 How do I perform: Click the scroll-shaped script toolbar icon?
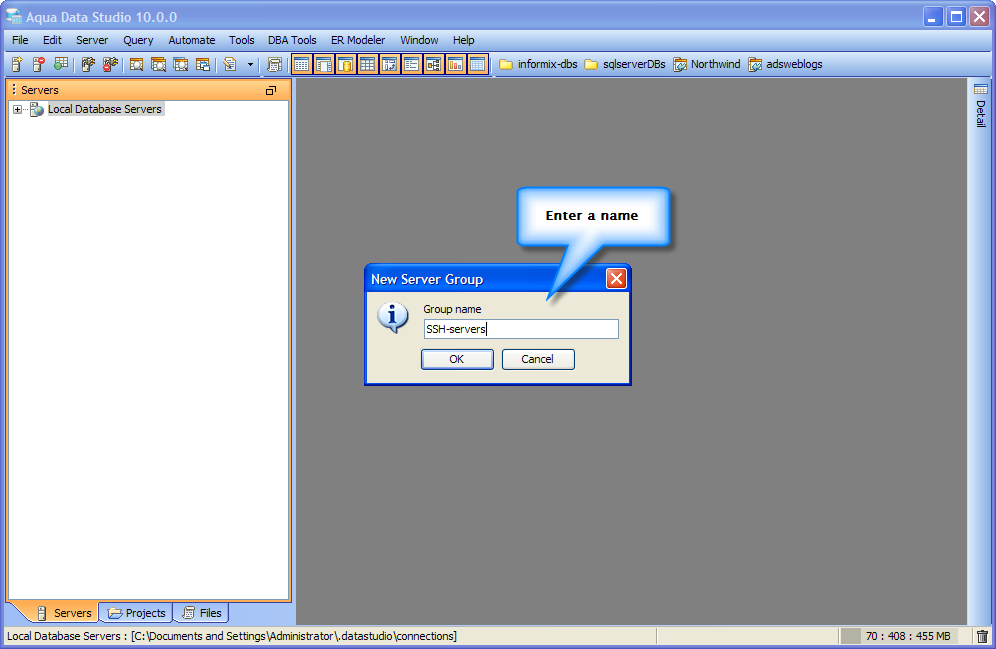[274, 64]
